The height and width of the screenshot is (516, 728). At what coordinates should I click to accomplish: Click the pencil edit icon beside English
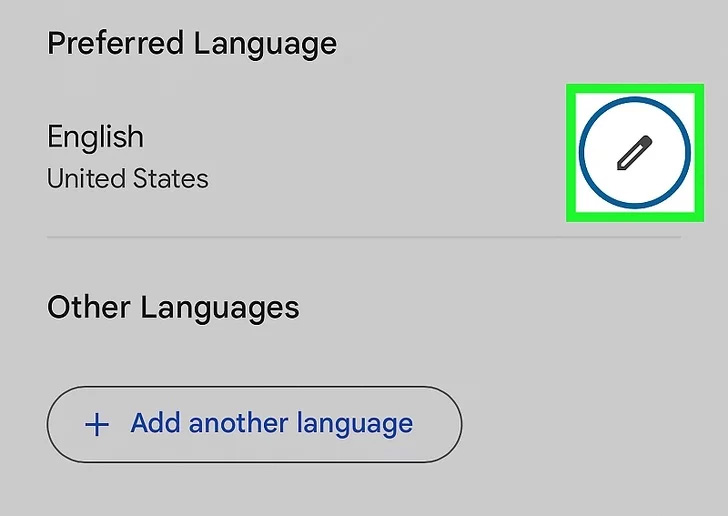[634, 153]
